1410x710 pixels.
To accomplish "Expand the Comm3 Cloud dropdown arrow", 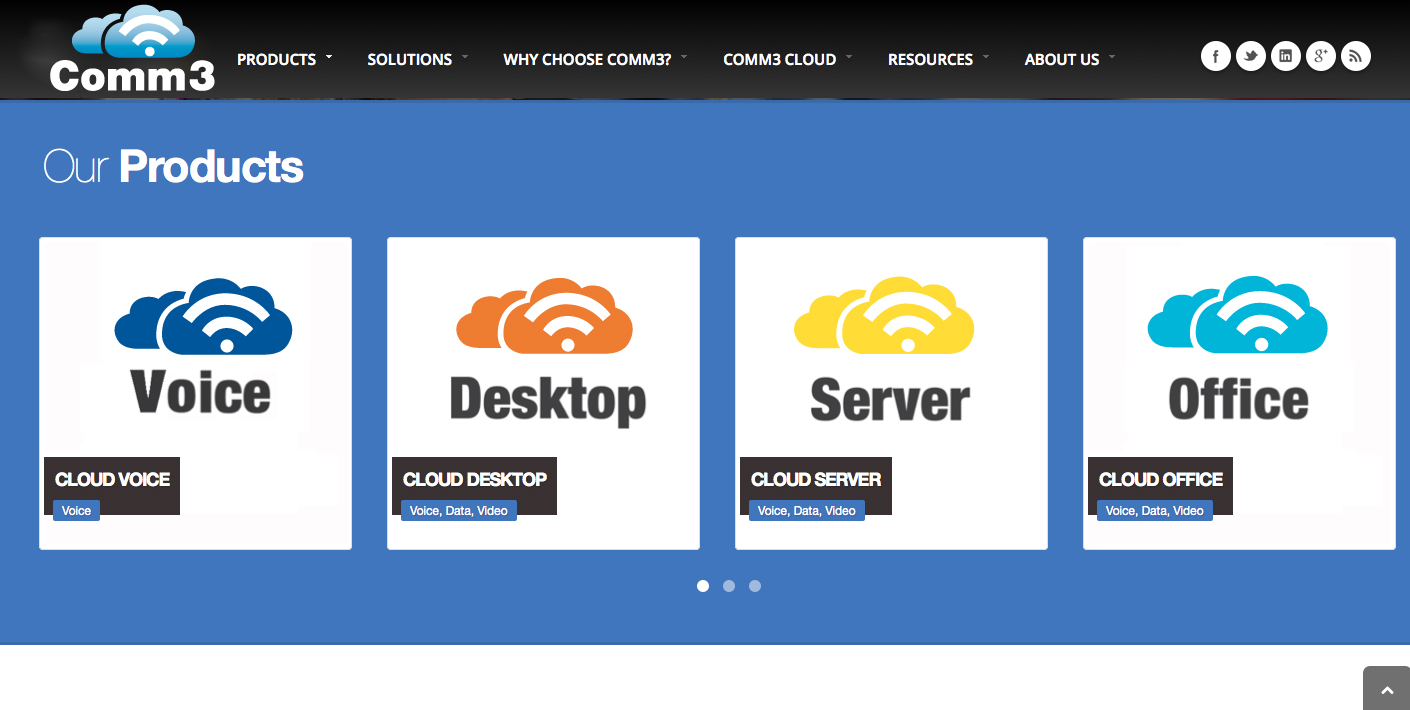I will (849, 57).
